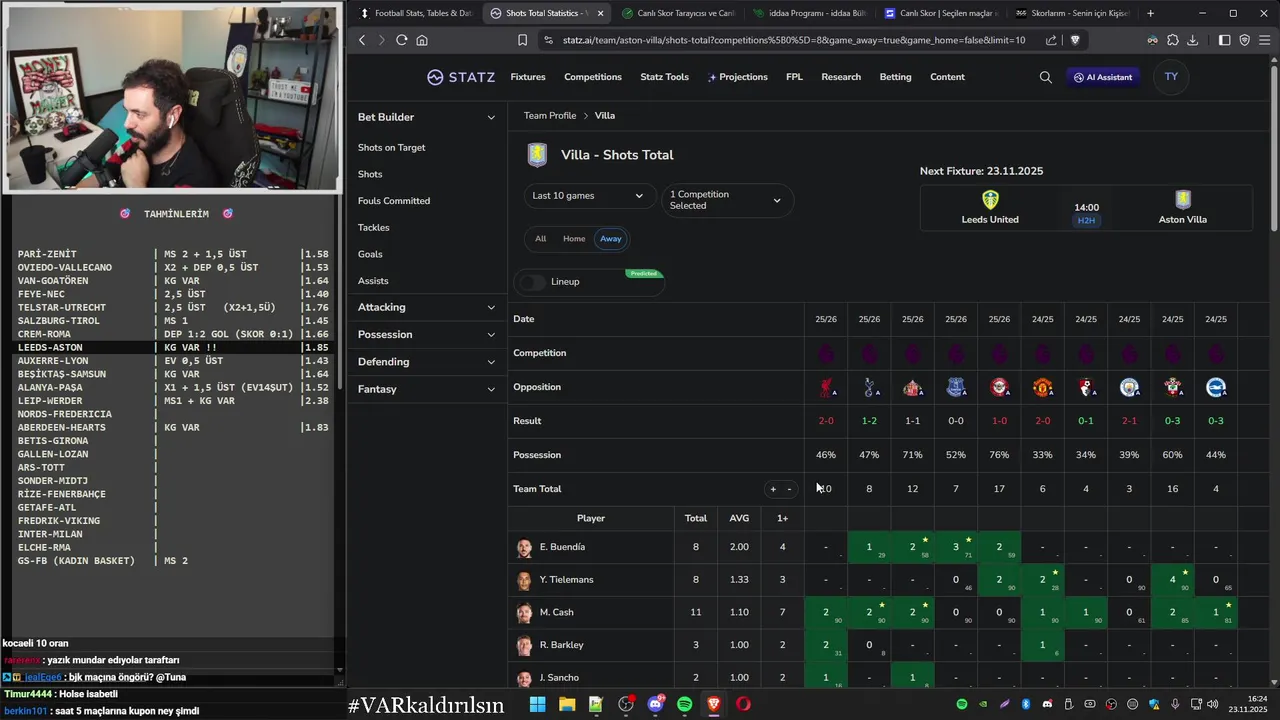This screenshot has width=1280, height=720.
Task: Open Opera browser from the taskbar
Action: (743, 704)
